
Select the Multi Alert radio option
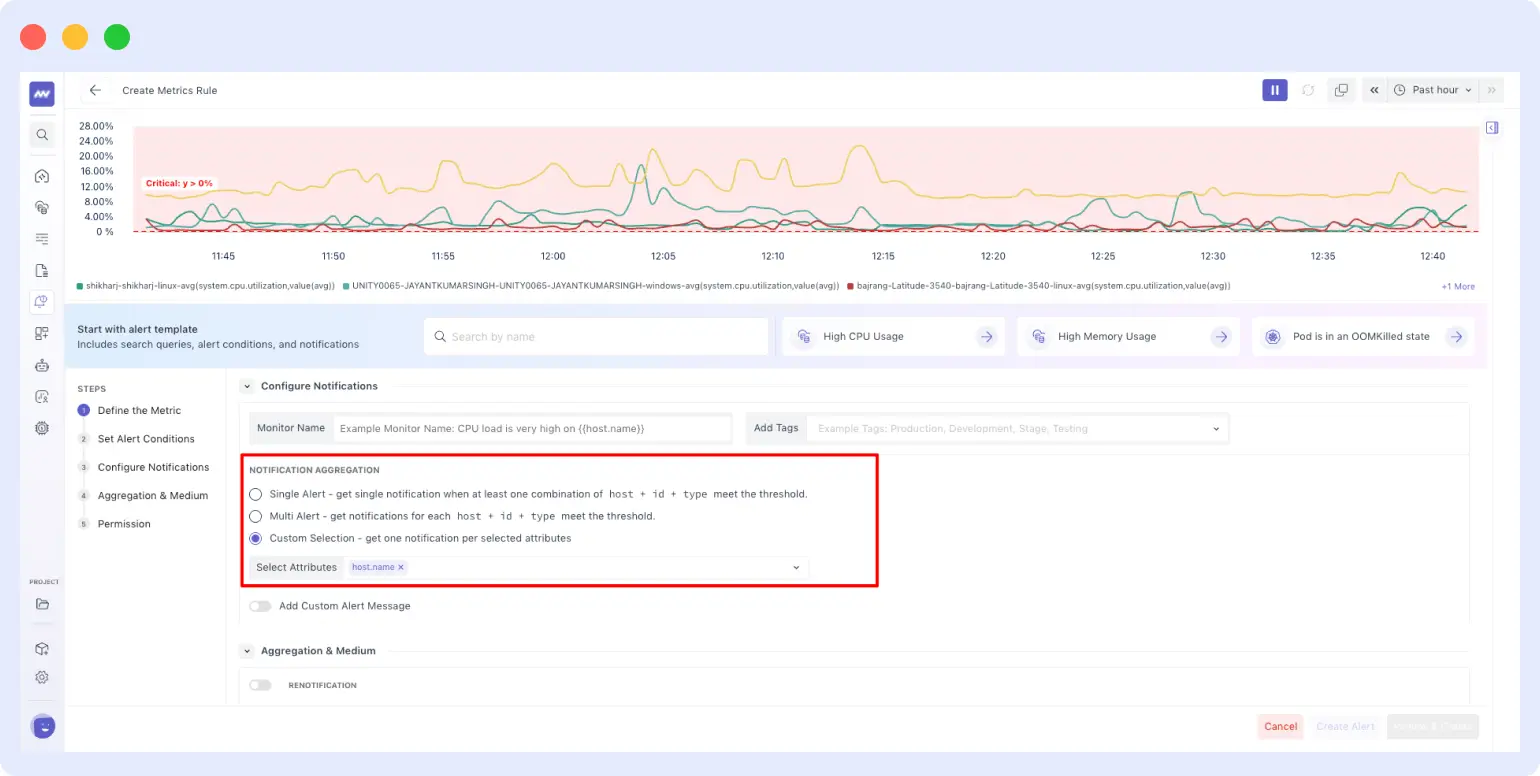tap(256, 516)
